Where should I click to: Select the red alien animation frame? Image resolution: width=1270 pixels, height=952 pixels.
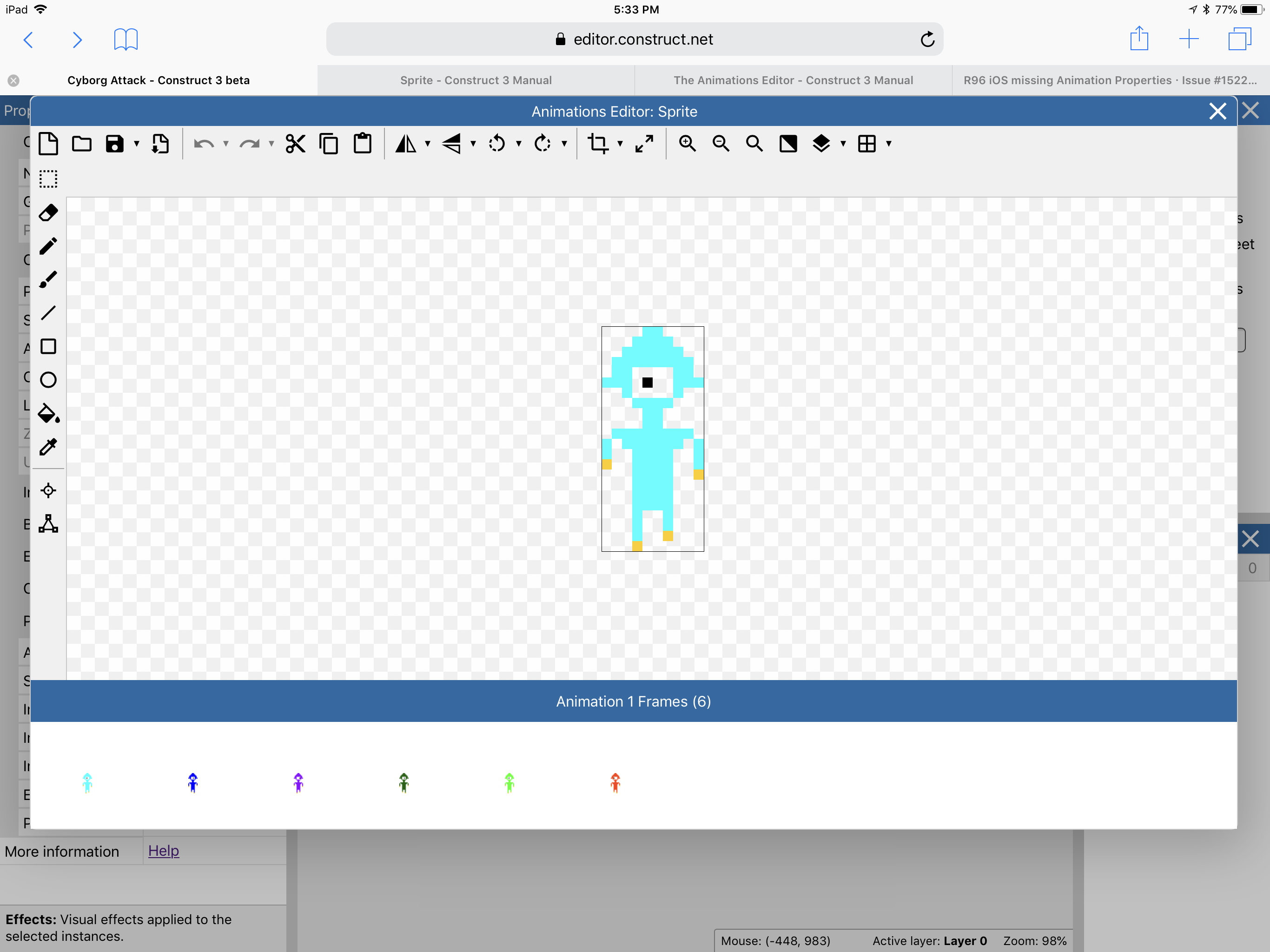(x=615, y=782)
